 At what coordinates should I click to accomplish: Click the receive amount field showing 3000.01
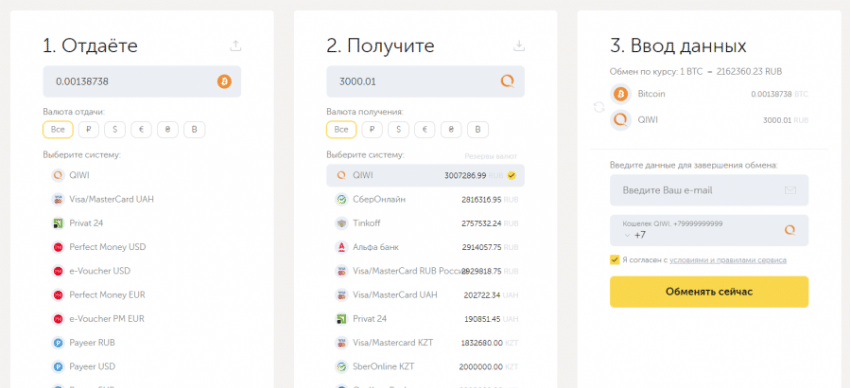coord(425,81)
